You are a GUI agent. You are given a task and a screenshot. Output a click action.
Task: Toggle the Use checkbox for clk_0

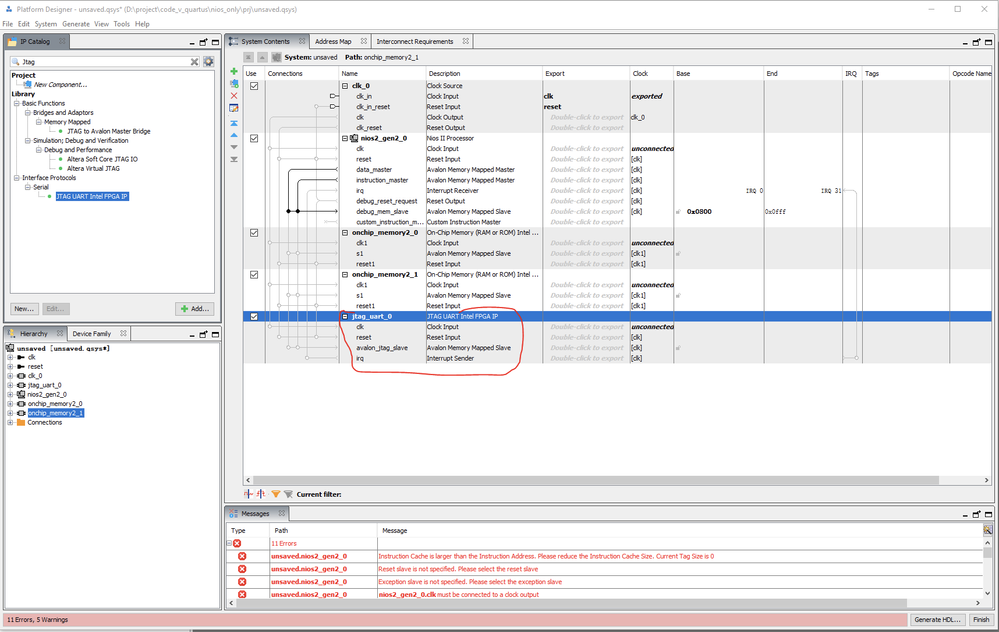(254, 86)
